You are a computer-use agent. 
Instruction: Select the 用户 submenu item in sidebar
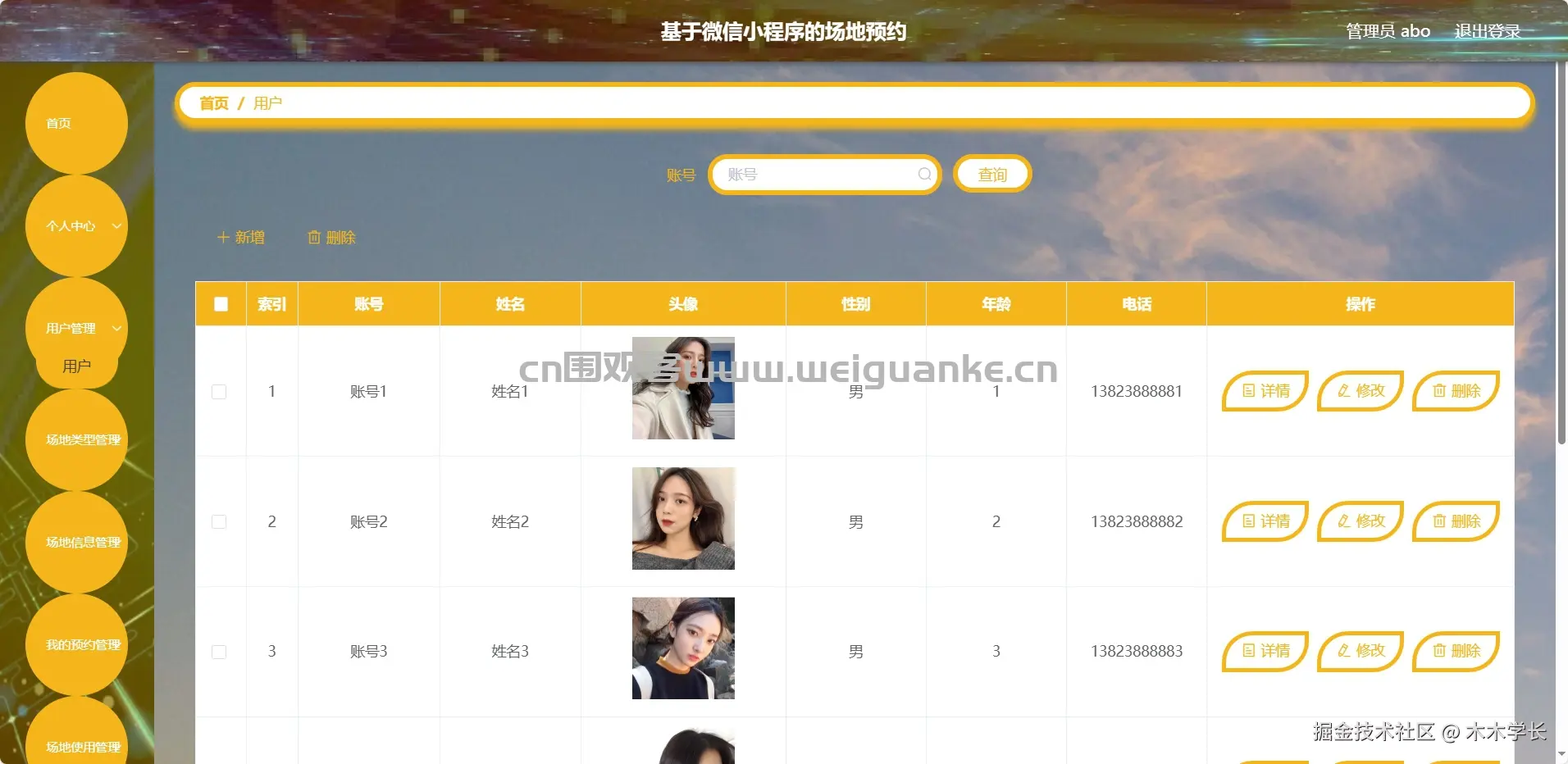77,366
